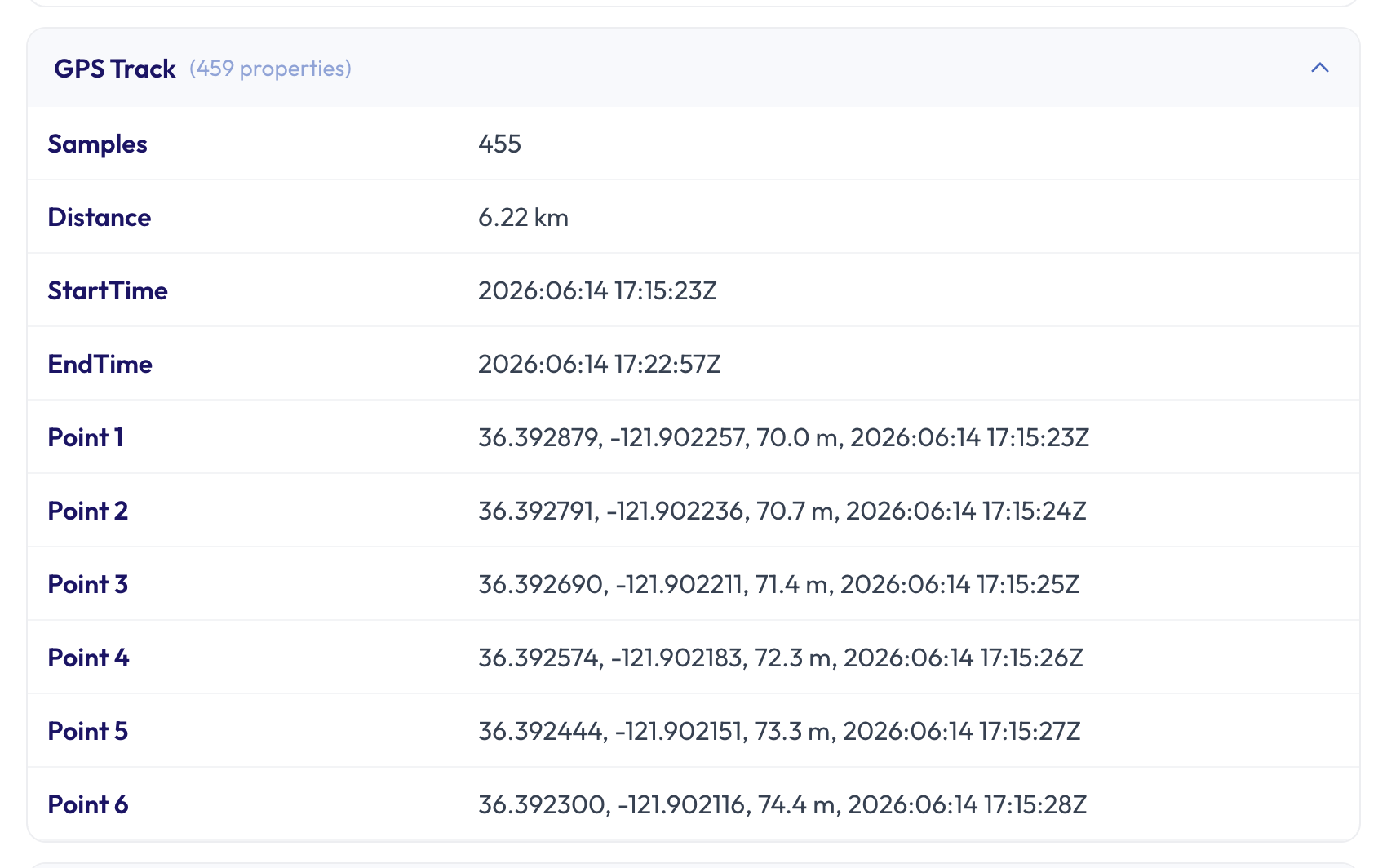
Task: Select the Distance value 6.22 km
Action: [523, 217]
